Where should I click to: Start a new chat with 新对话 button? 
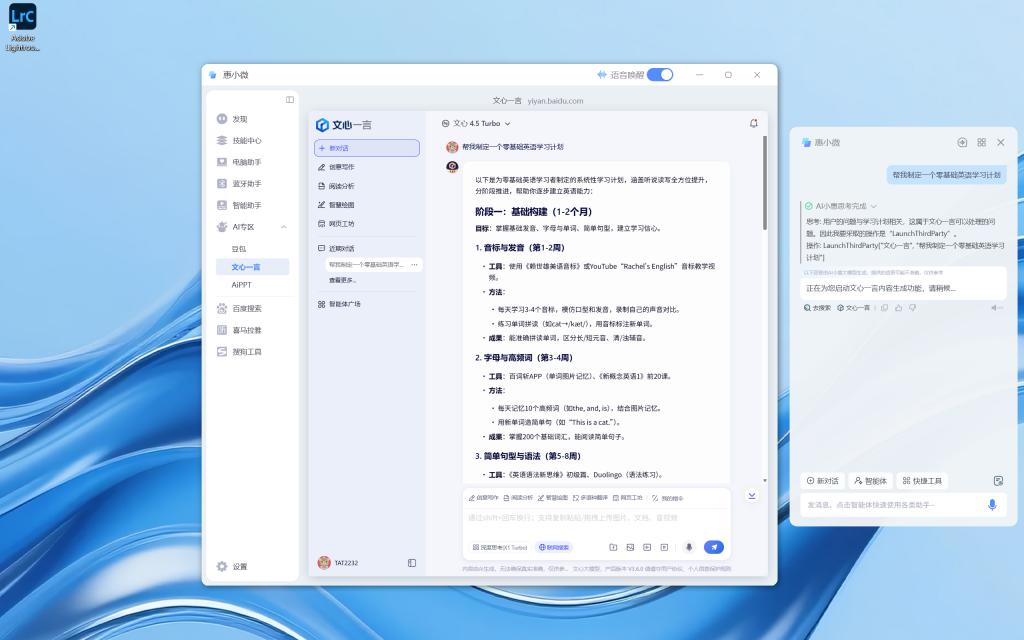(x=366, y=148)
